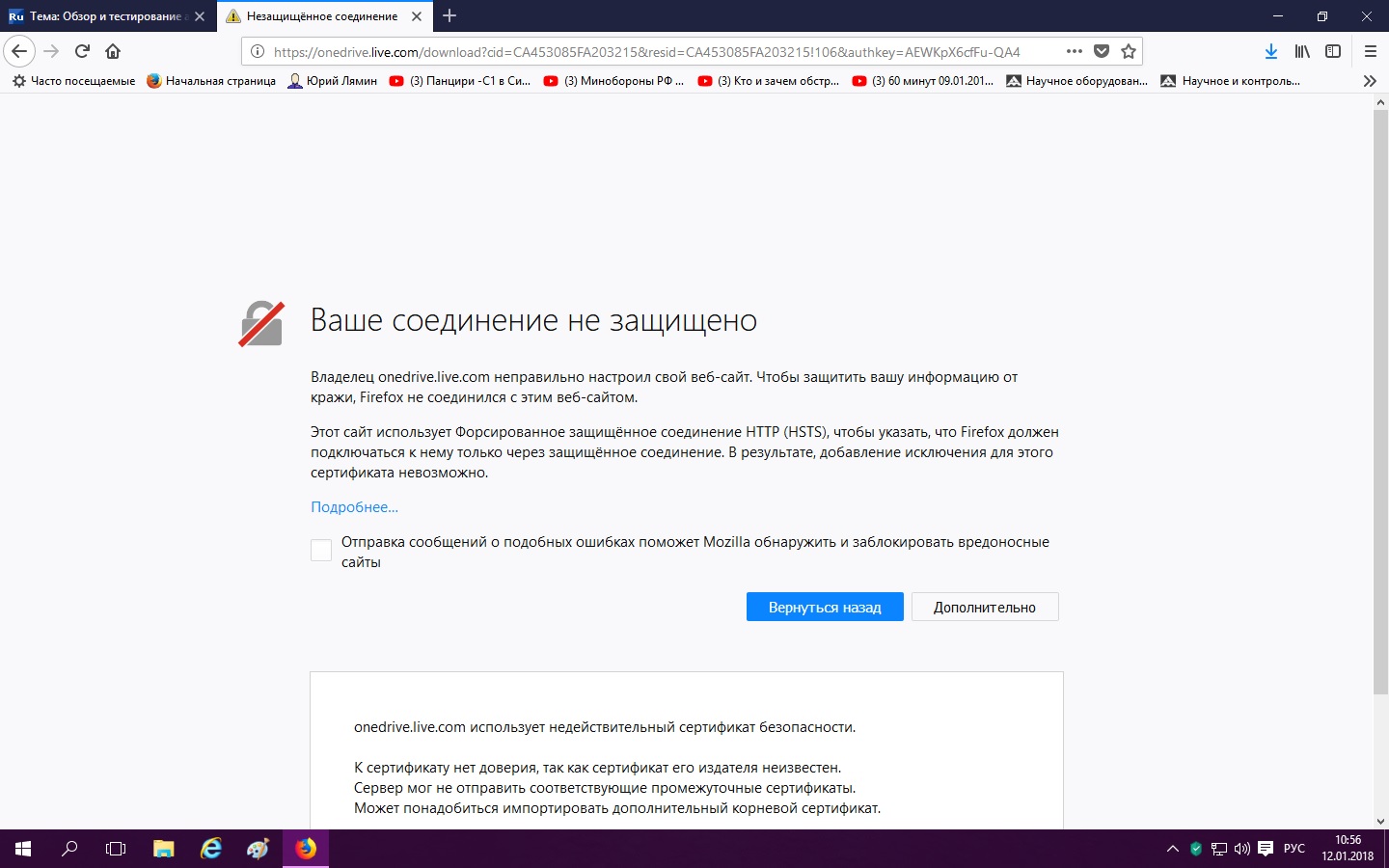
Task: Click the 'Подробнее...' link
Action: click(x=354, y=507)
